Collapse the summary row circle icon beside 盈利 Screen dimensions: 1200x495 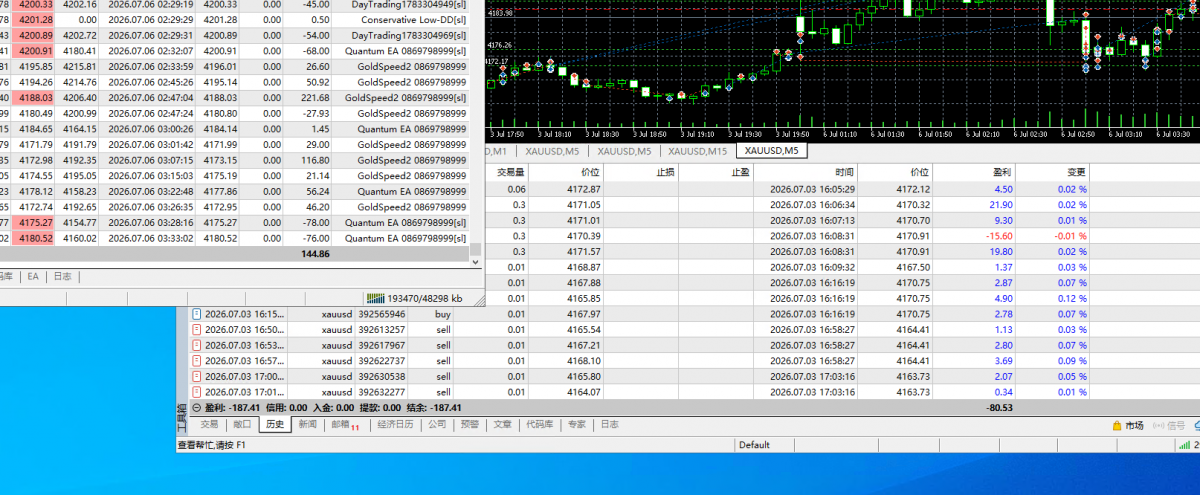196,407
